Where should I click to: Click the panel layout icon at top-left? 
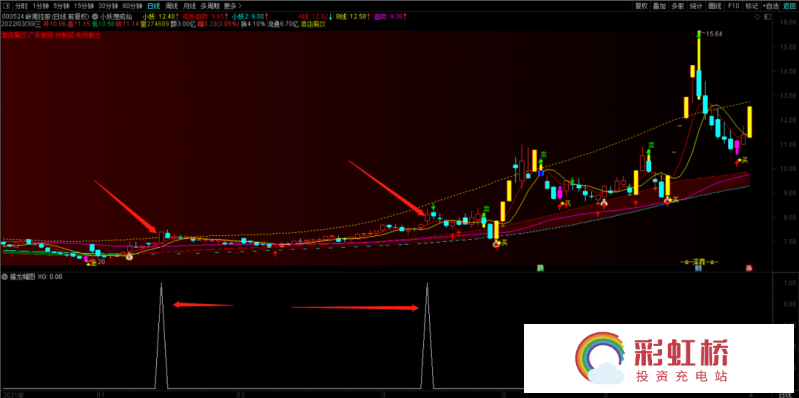click(6, 7)
